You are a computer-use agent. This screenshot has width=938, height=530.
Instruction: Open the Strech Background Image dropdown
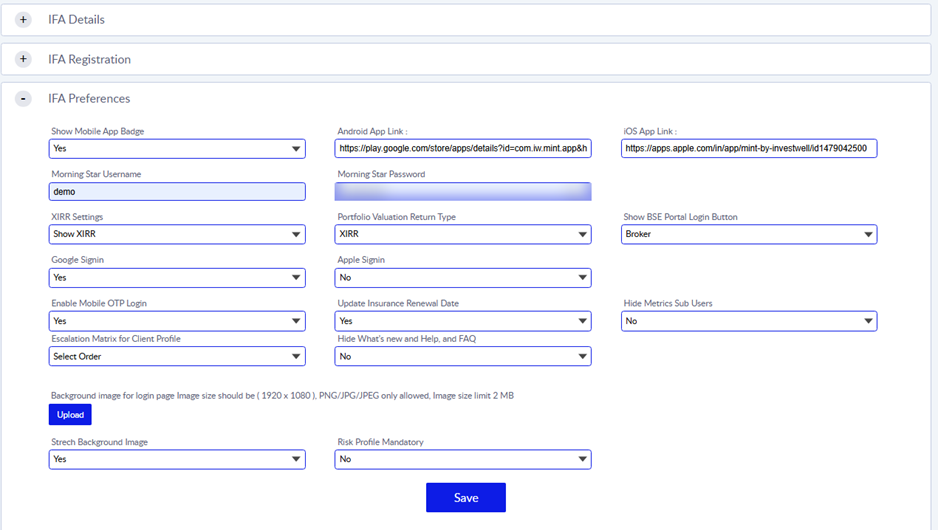pyautogui.click(x=177, y=459)
